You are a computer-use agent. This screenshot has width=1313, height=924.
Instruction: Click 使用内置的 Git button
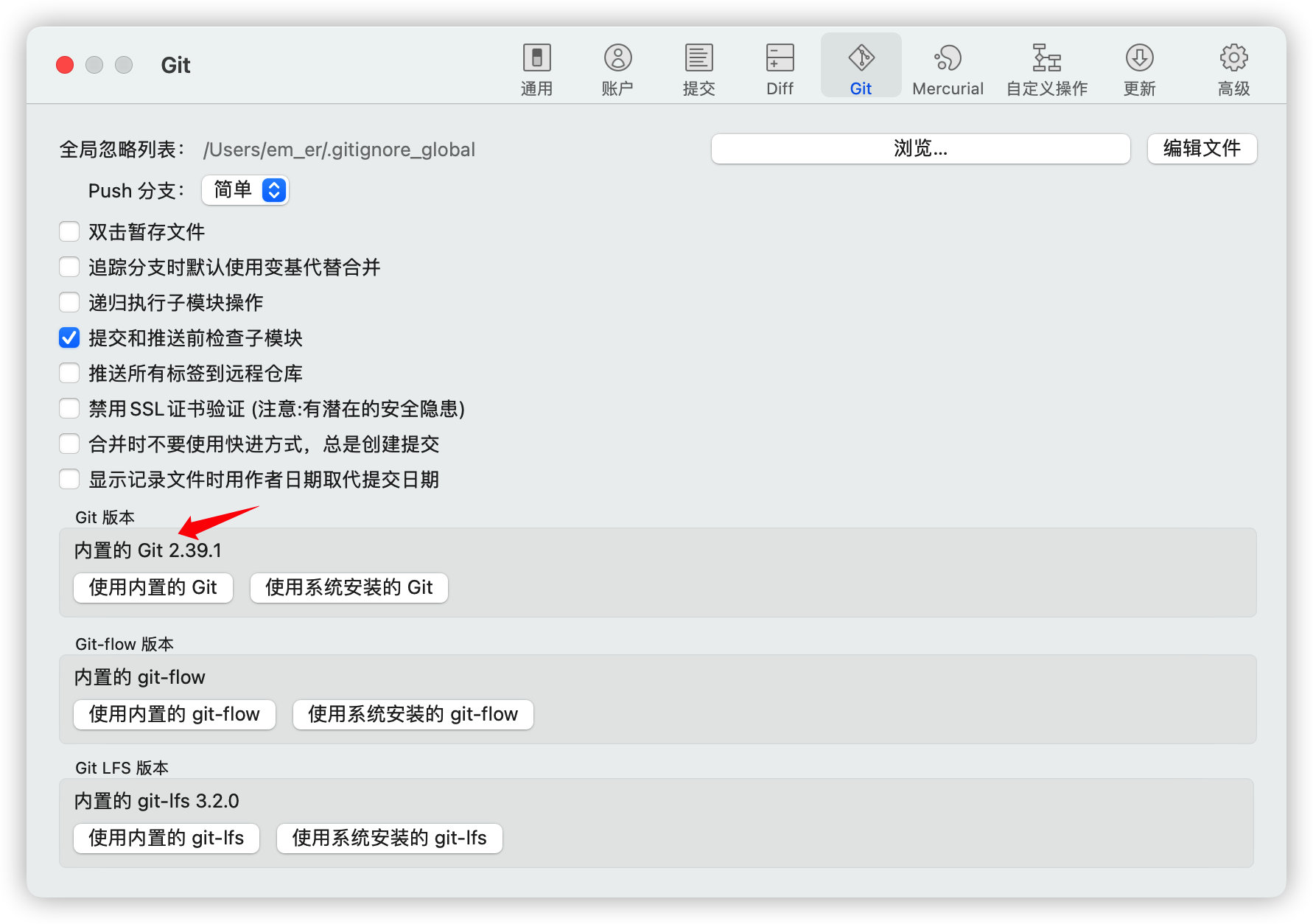coord(153,587)
